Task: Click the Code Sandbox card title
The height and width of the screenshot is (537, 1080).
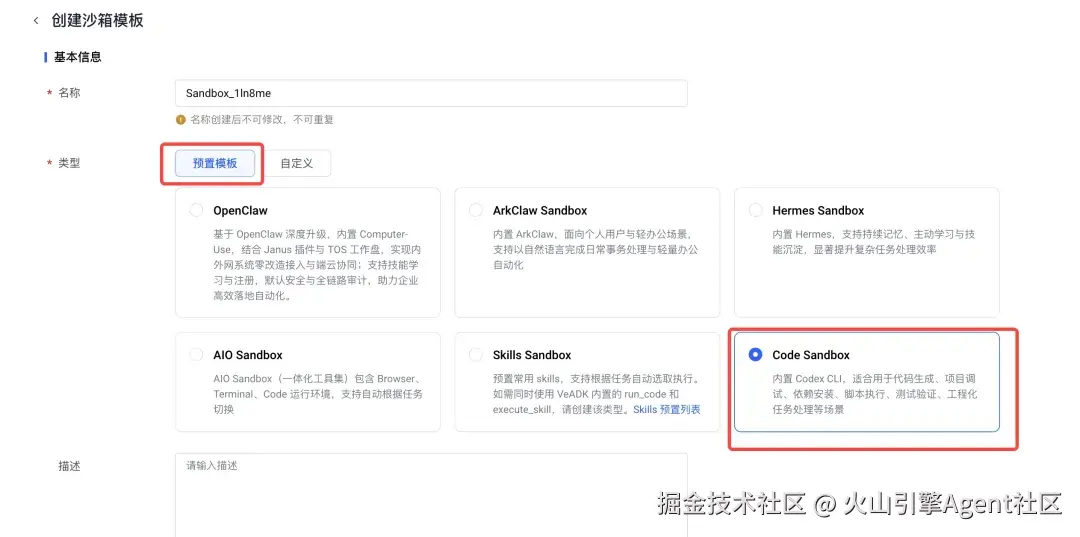Action: click(x=811, y=355)
